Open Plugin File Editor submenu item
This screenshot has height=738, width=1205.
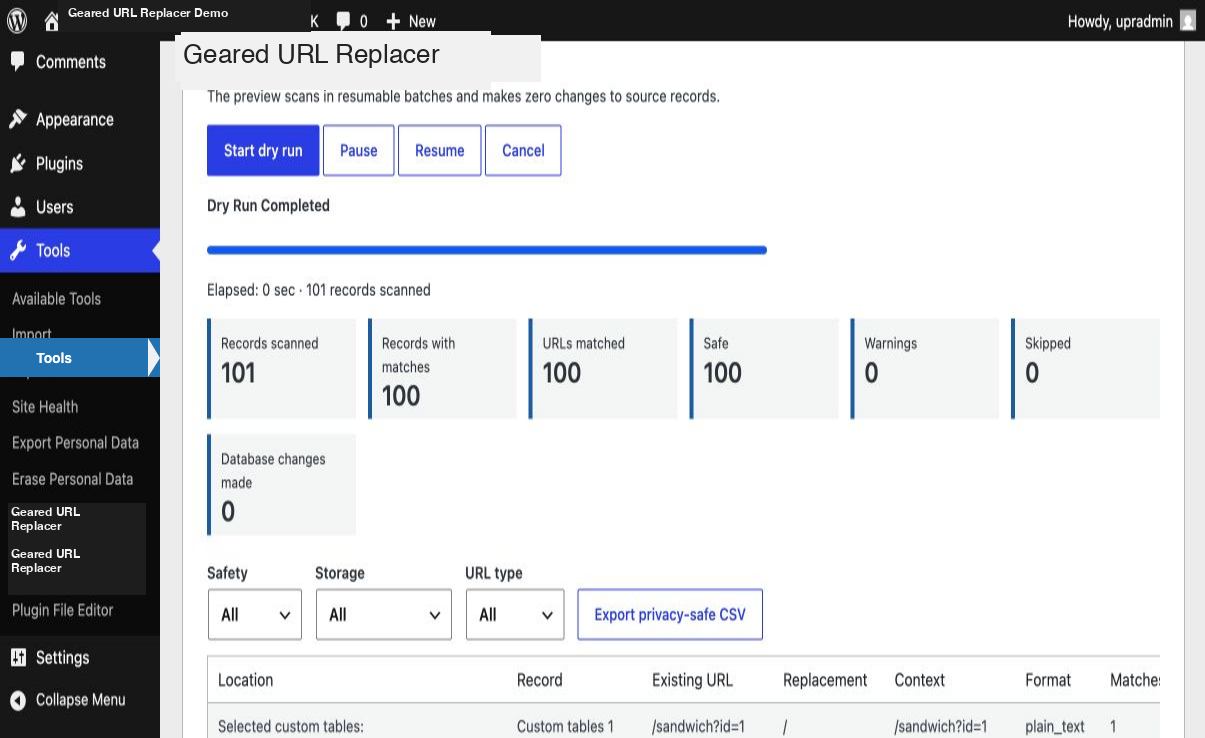[x=62, y=610]
